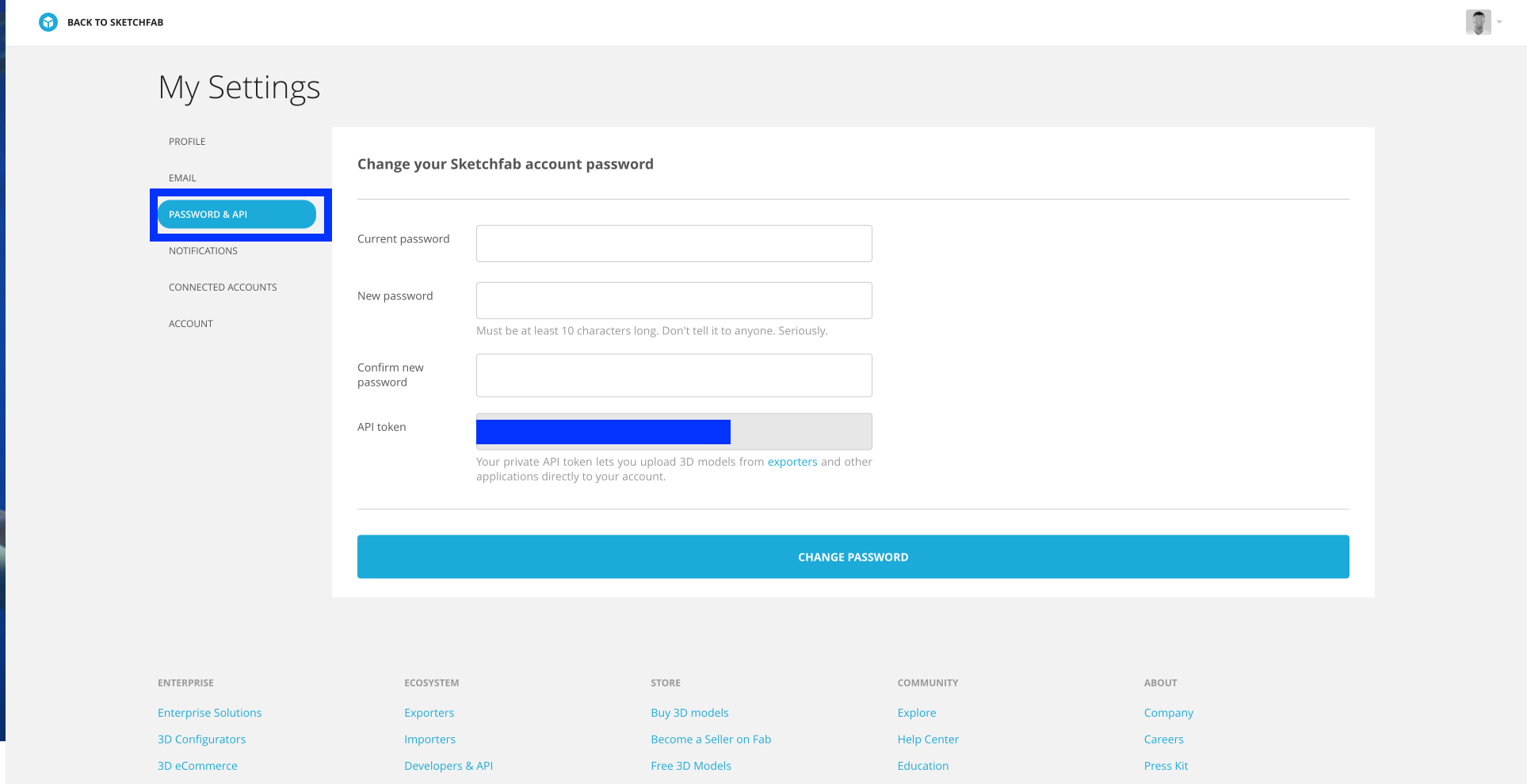The image size is (1527, 784).
Task: Open Buy 3D models footer link
Action: [689, 713]
